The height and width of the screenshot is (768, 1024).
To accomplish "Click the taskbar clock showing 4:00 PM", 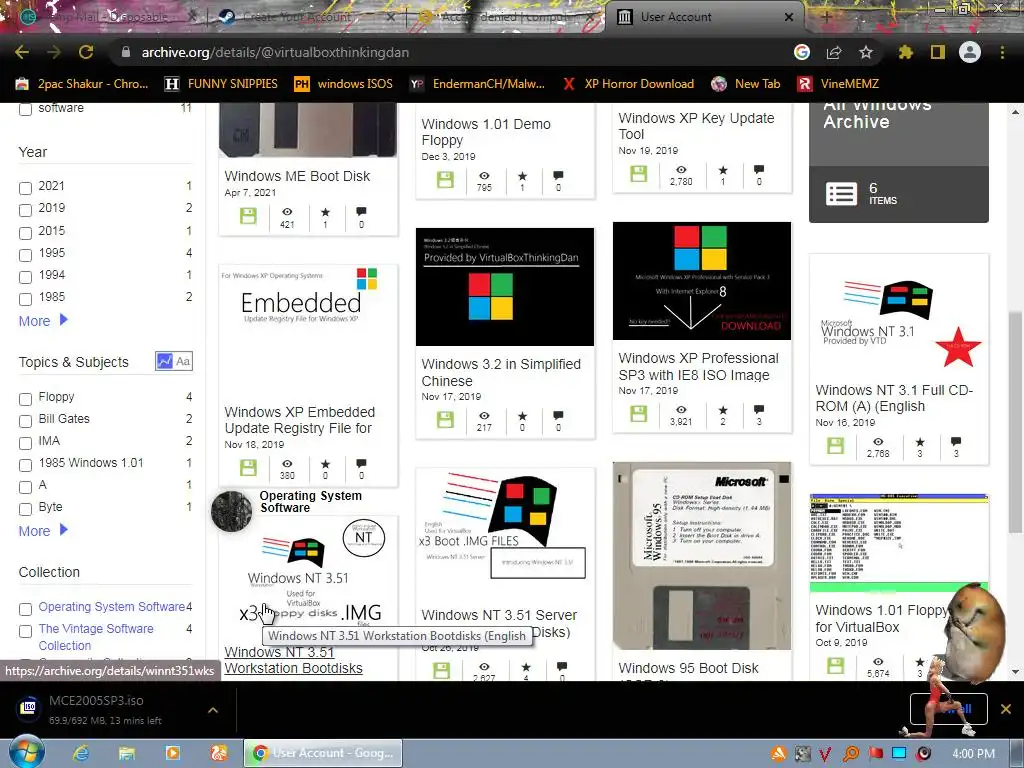I will (973, 753).
